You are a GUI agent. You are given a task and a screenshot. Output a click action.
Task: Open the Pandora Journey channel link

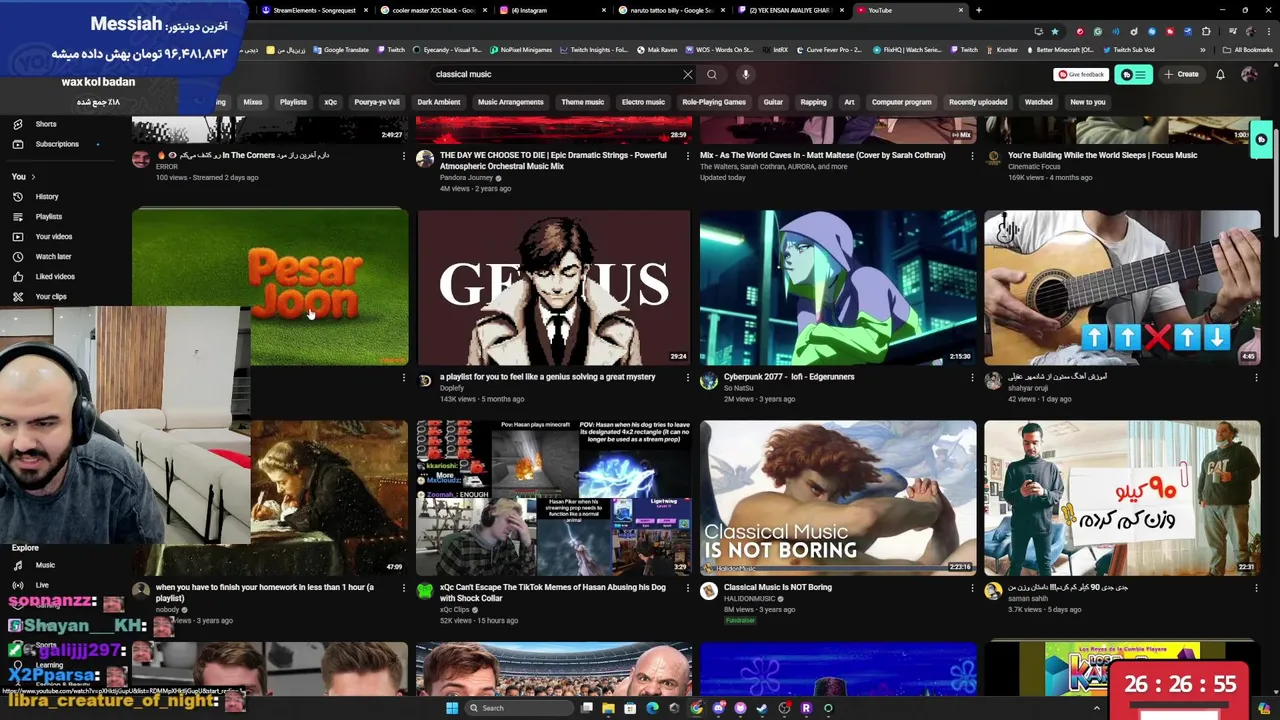tap(466, 178)
